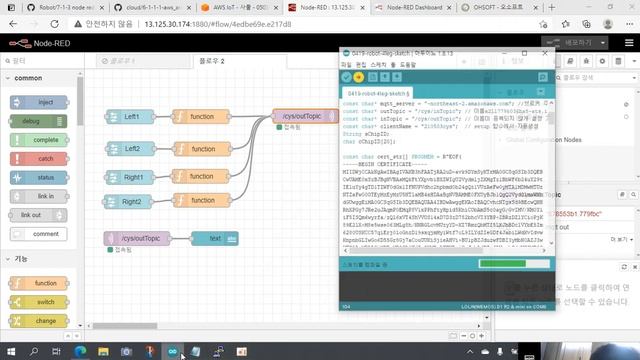
Task: Zoom in the flow canvas
Action: tap(482, 336)
